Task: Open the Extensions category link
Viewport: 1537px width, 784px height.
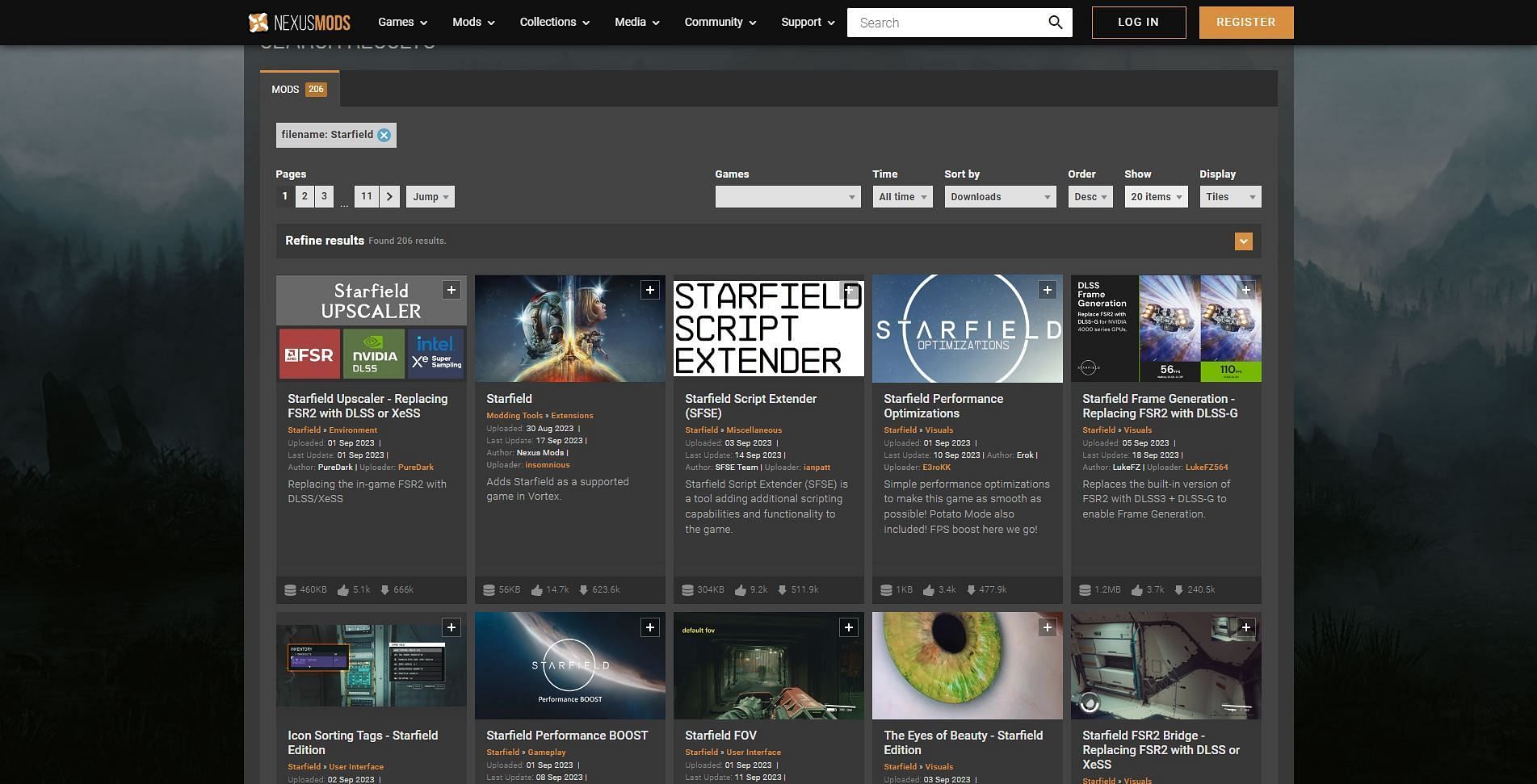Action: point(572,416)
